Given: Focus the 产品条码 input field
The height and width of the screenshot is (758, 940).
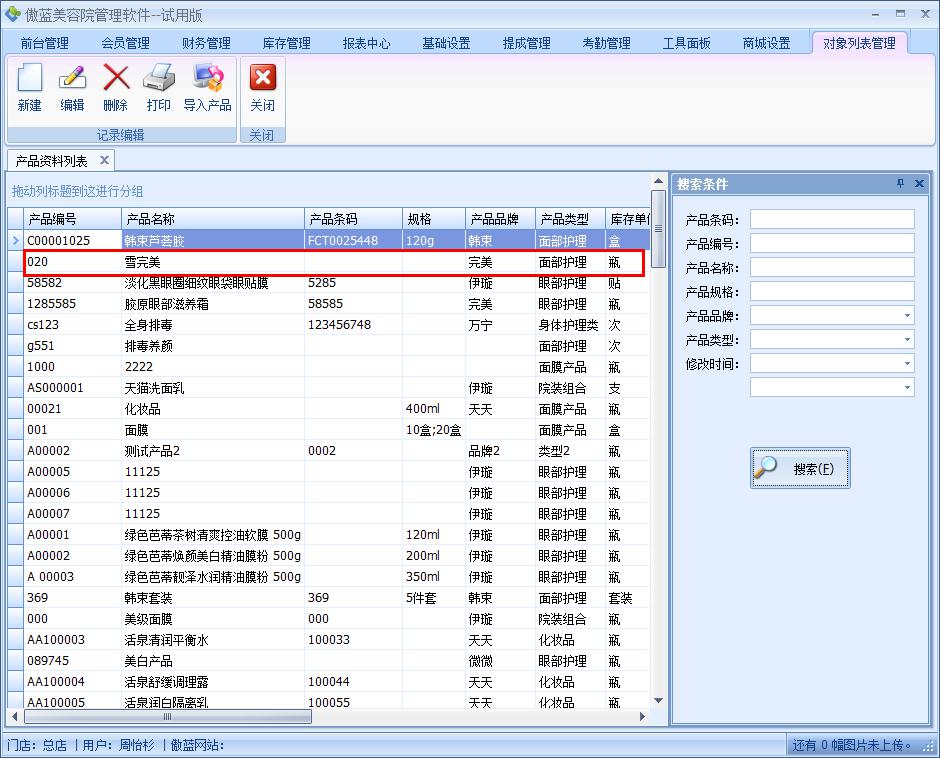Looking at the screenshot, I should pos(832,219).
